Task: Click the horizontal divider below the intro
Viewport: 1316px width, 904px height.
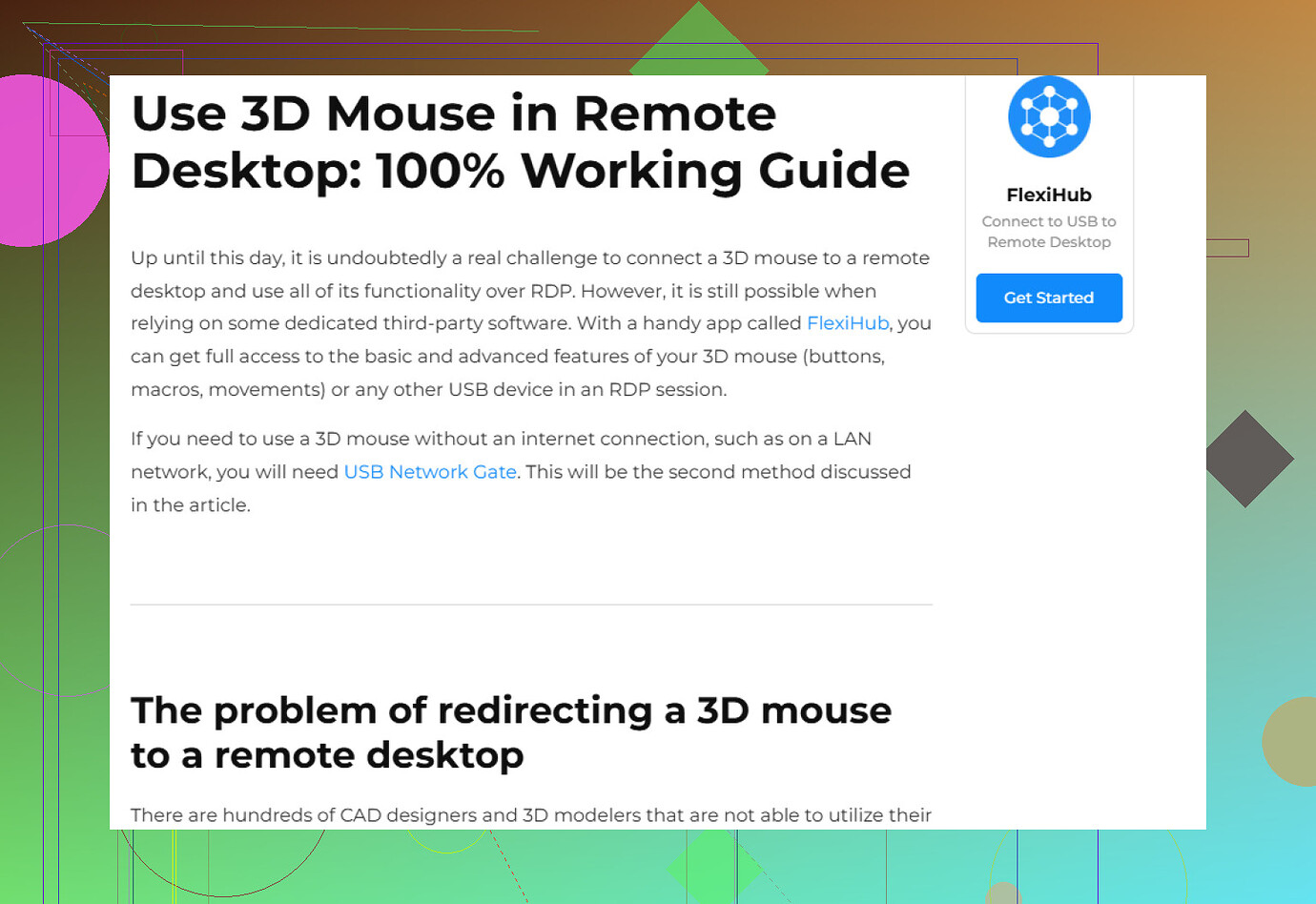Action: (531, 603)
